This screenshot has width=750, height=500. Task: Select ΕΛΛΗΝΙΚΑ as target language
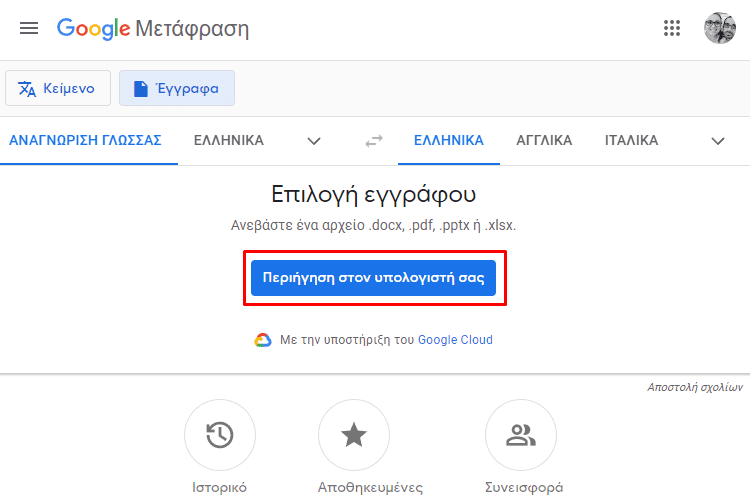click(x=449, y=141)
